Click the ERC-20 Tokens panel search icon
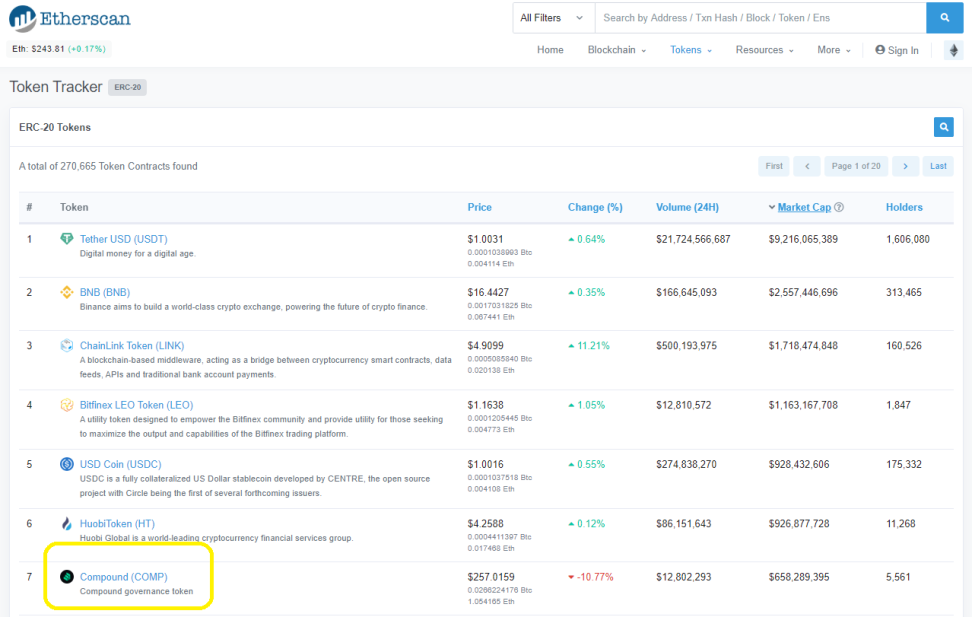The width and height of the screenshot is (972, 617). pos(943,127)
